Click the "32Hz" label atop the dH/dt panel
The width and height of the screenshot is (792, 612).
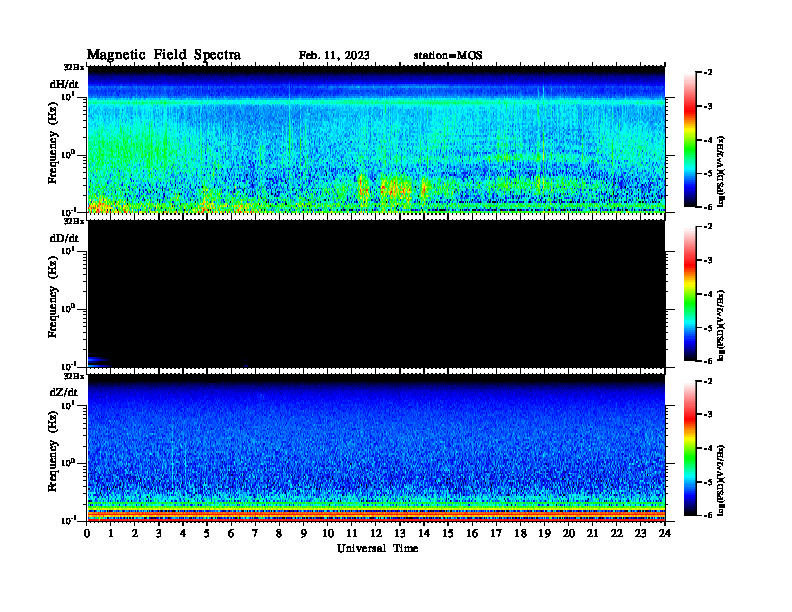point(74,67)
